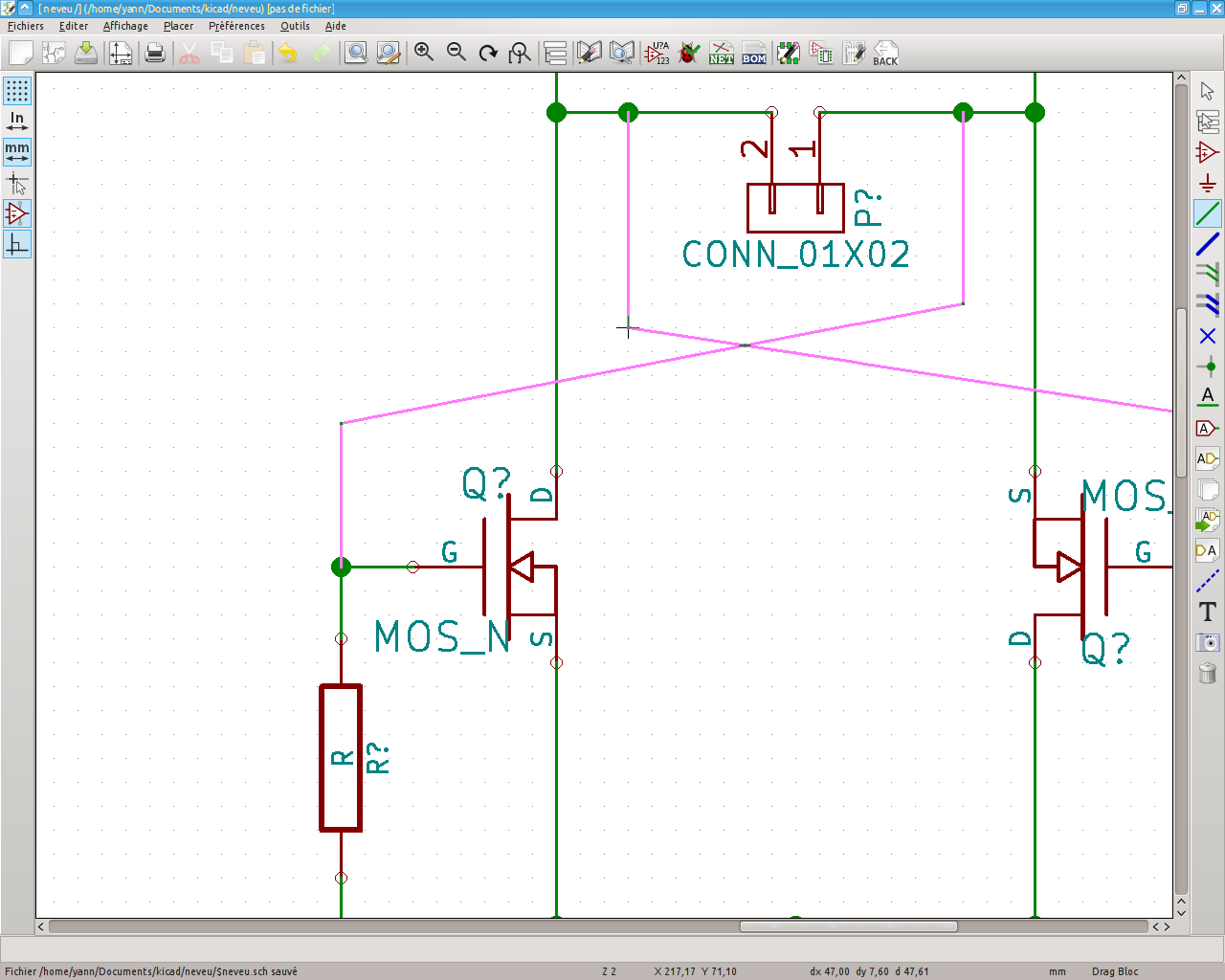Click the vertical scrollbar down arrow
Image resolution: width=1225 pixels, height=980 pixels.
(1181, 912)
